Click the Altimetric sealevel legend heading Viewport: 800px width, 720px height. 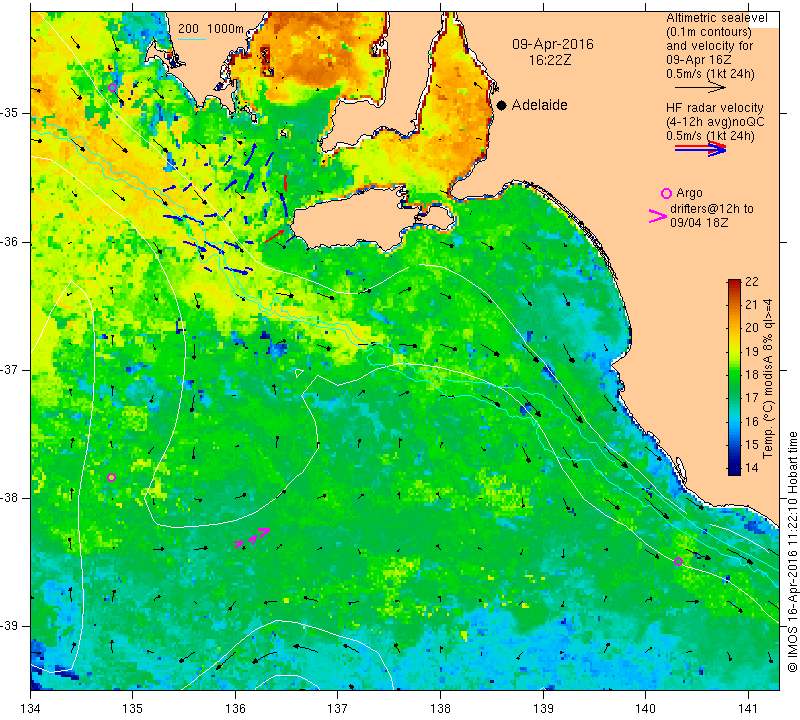click(x=716, y=18)
